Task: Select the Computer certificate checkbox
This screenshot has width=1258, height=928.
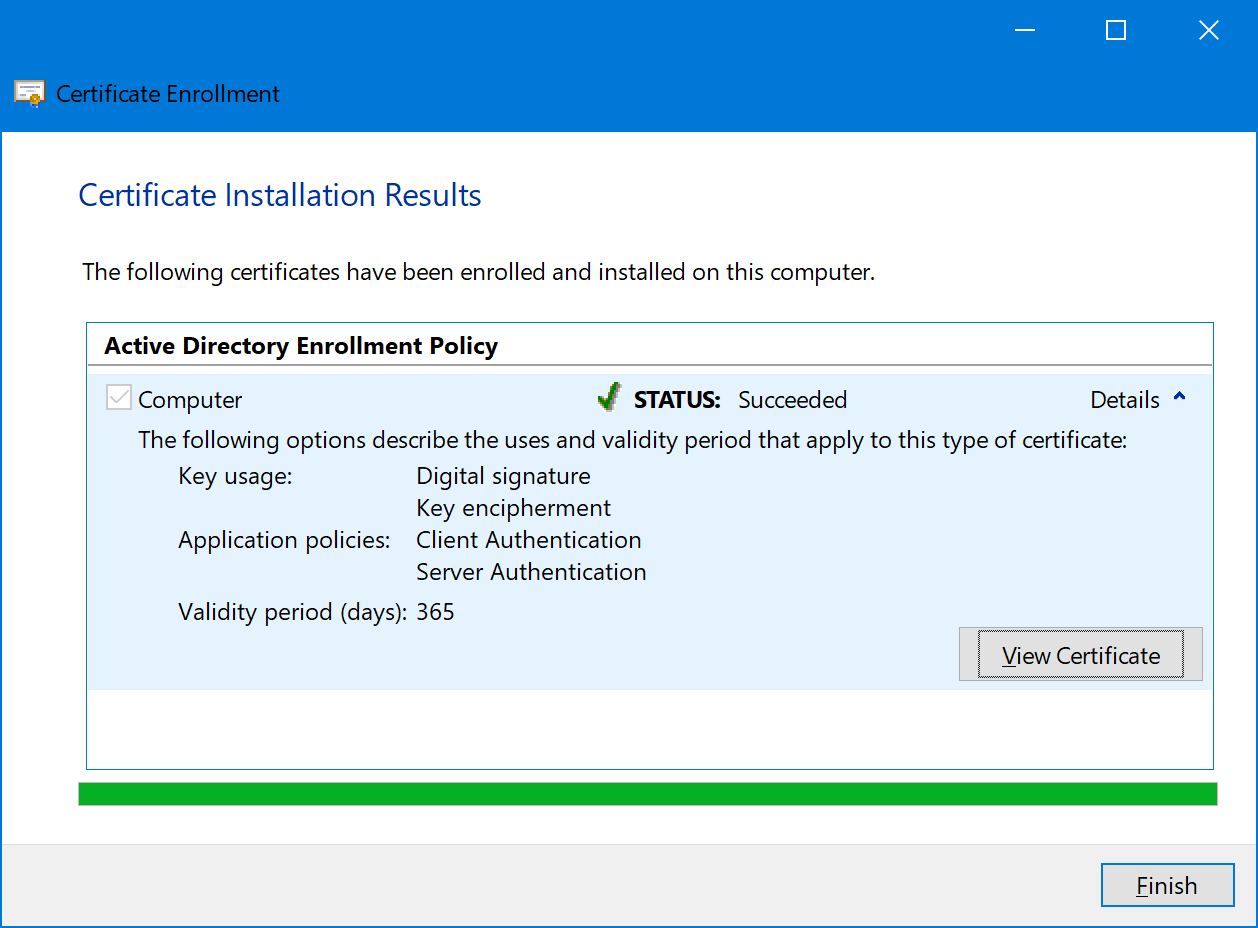Action: coord(118,397)
